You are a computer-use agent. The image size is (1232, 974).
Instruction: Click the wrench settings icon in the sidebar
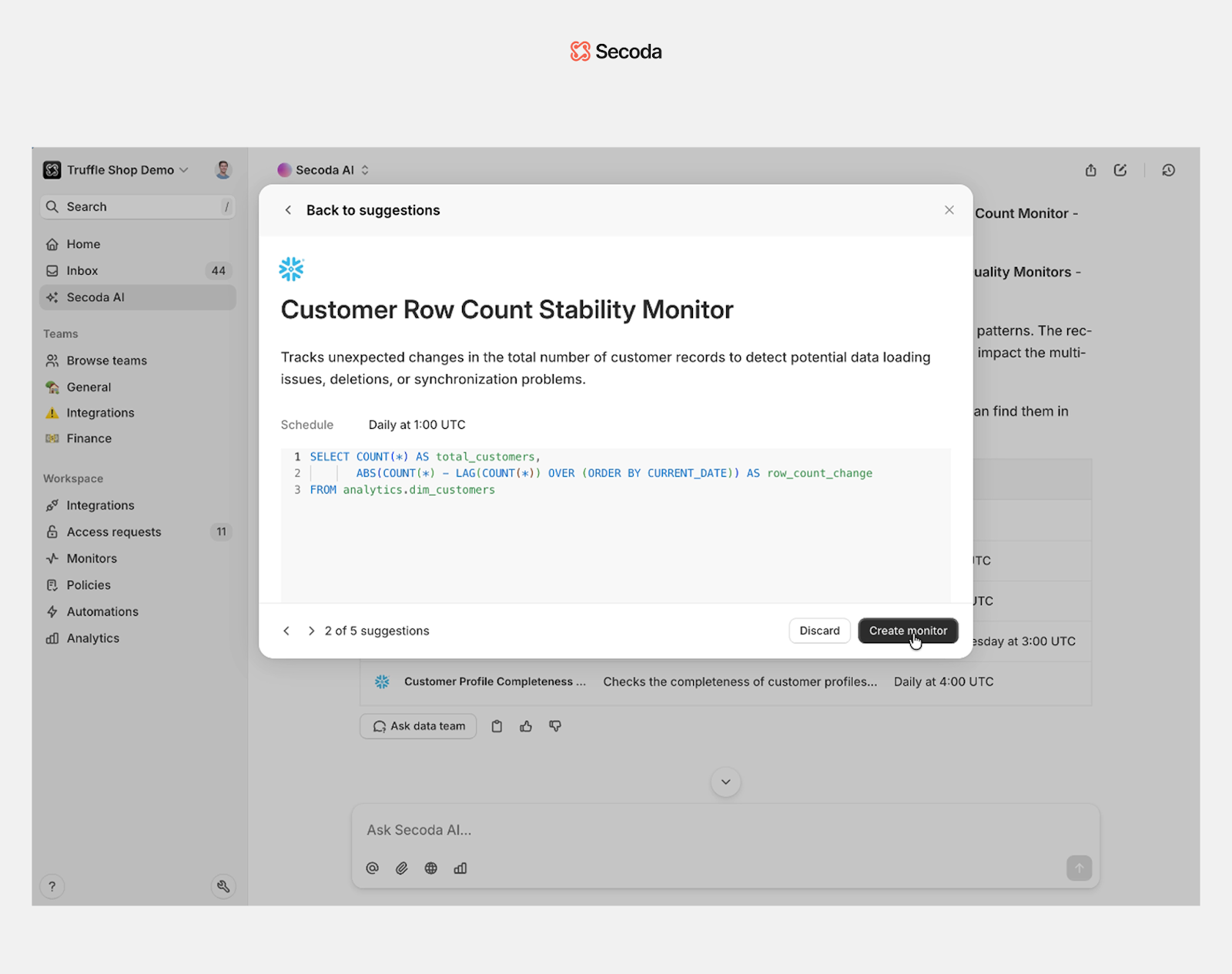tap(223, 886)
